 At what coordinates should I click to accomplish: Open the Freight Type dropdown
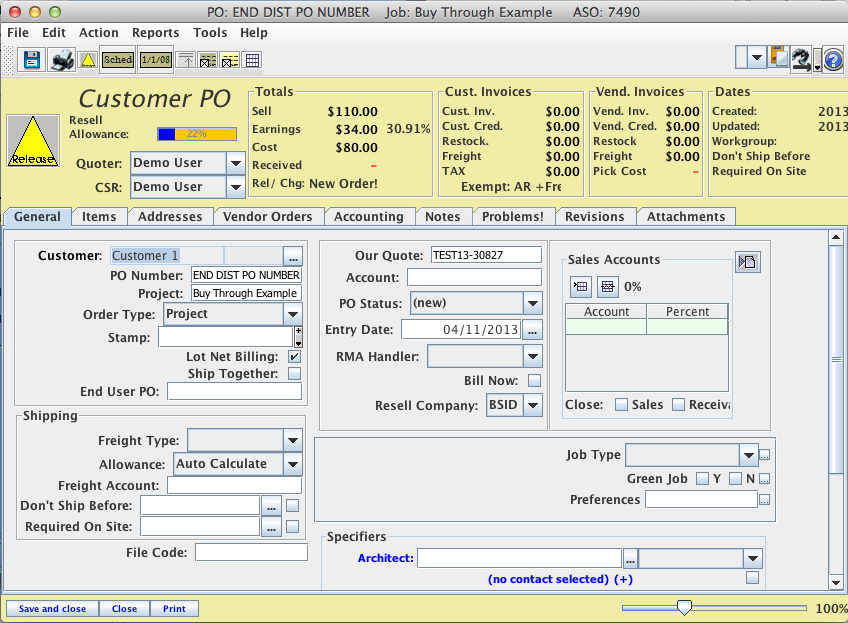[293, 440]
